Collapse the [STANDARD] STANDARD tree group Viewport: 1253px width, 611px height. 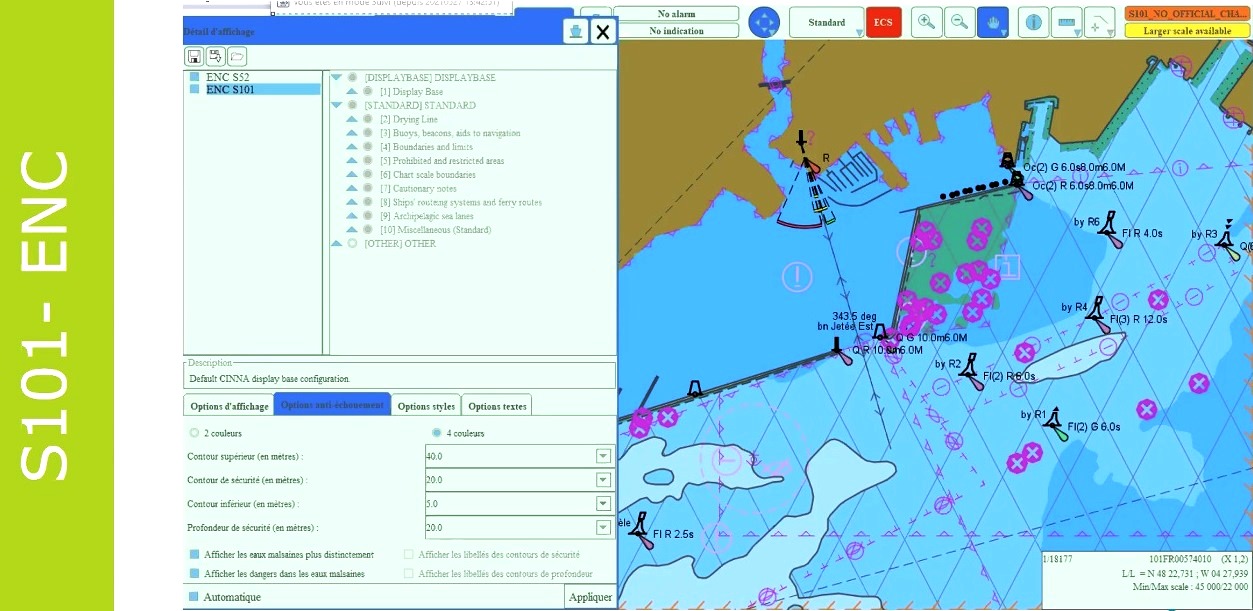point(336,105)
